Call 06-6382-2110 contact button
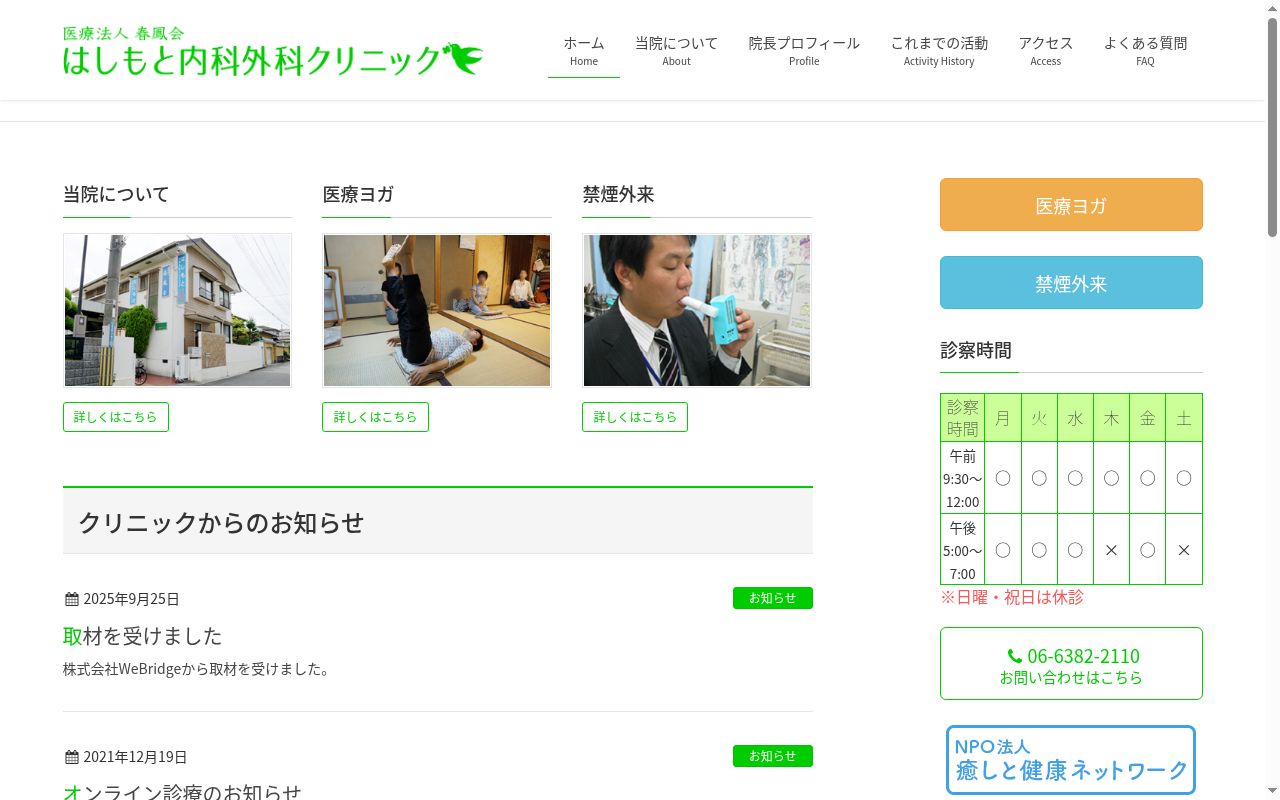 pos(1071,664)
